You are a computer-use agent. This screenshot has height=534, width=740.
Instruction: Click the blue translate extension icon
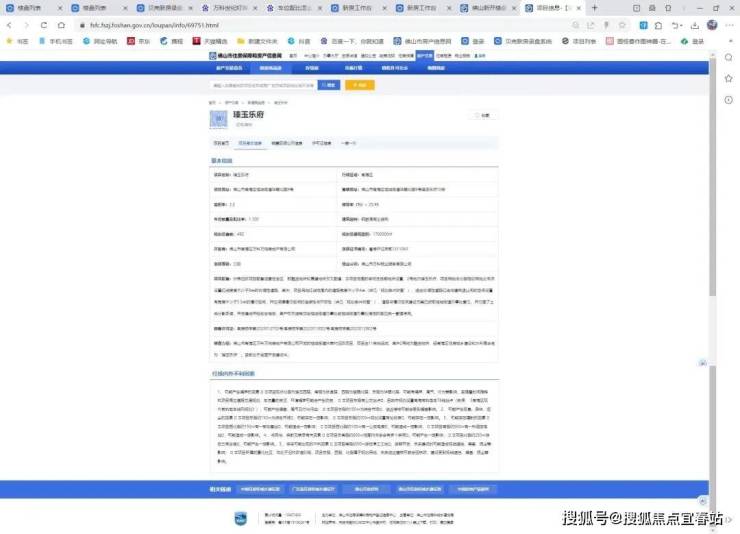tap(643, 25)
